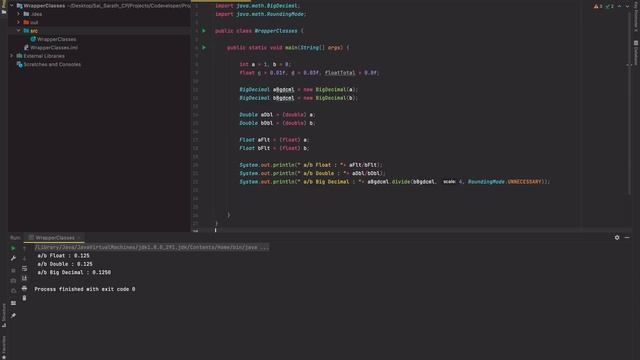Select Scratches and Consoles item
Screen dimensions: 640x360
(x=49, y=64)
